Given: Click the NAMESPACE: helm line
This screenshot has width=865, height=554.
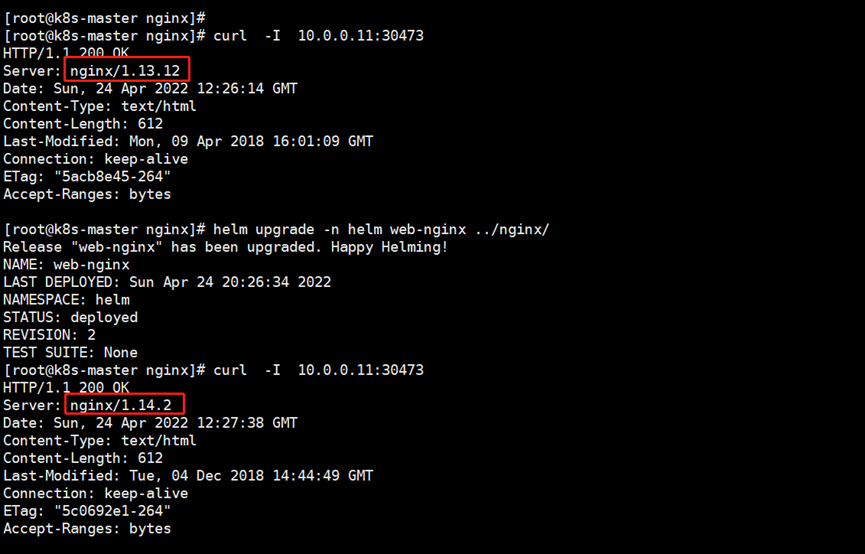Looking at the screenshot, I should pos(66,300).
